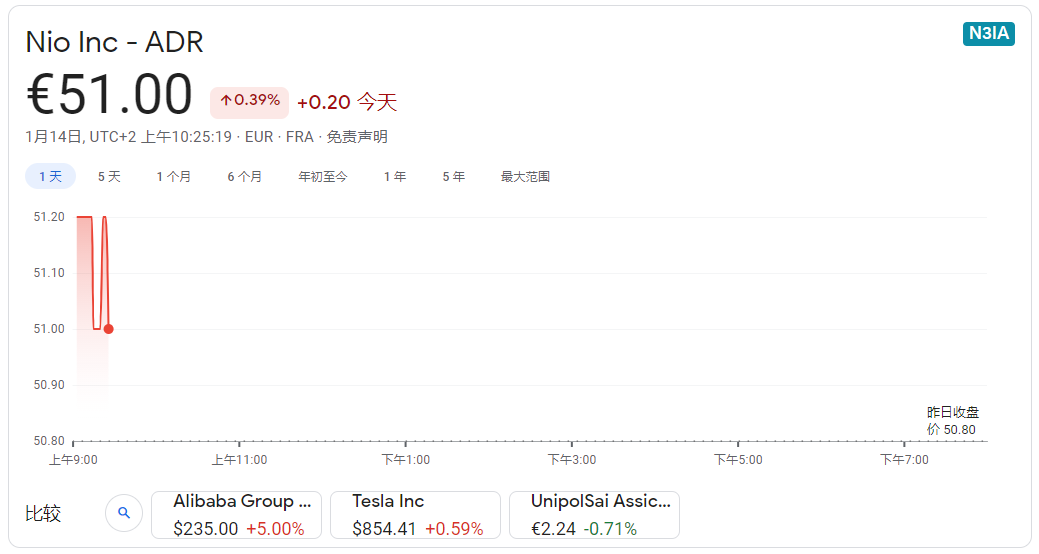The height and width of the screenshot is (554, 1039).
Task: Open the 5 年 chart range
Action: pos(454,176)
